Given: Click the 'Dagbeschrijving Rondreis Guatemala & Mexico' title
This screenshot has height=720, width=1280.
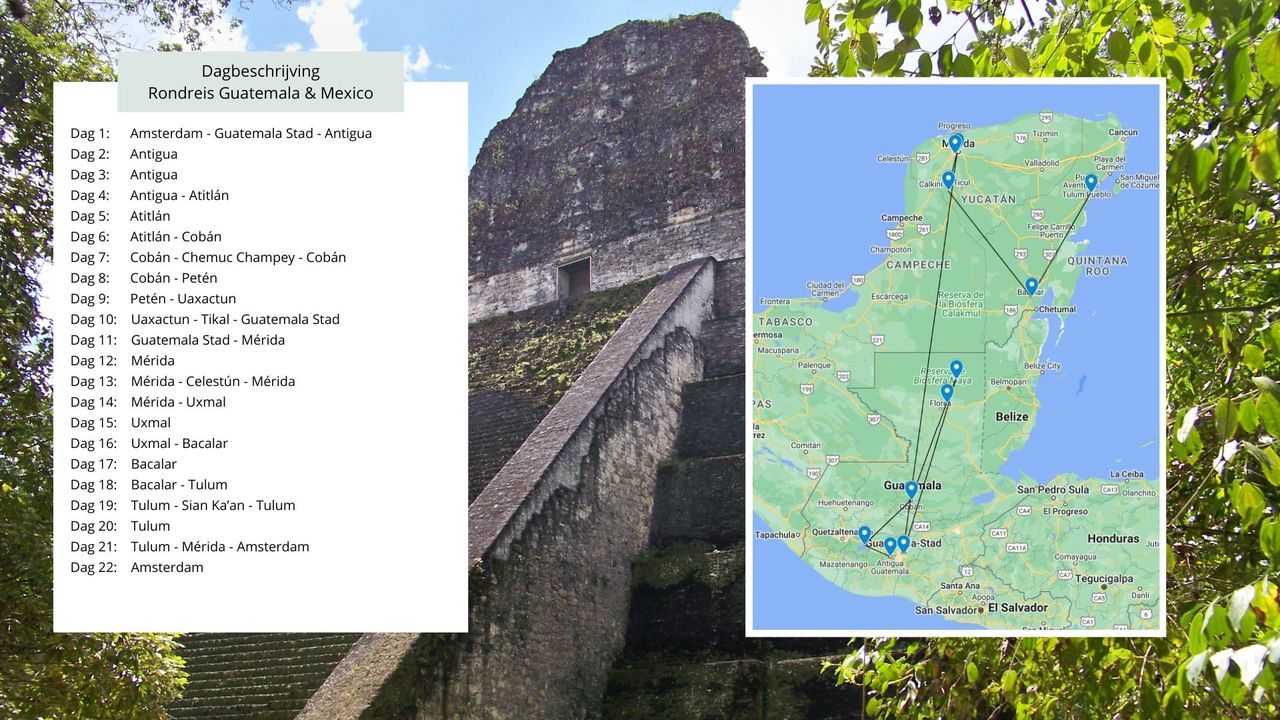Looking at the screenshot, I should 260,82.
